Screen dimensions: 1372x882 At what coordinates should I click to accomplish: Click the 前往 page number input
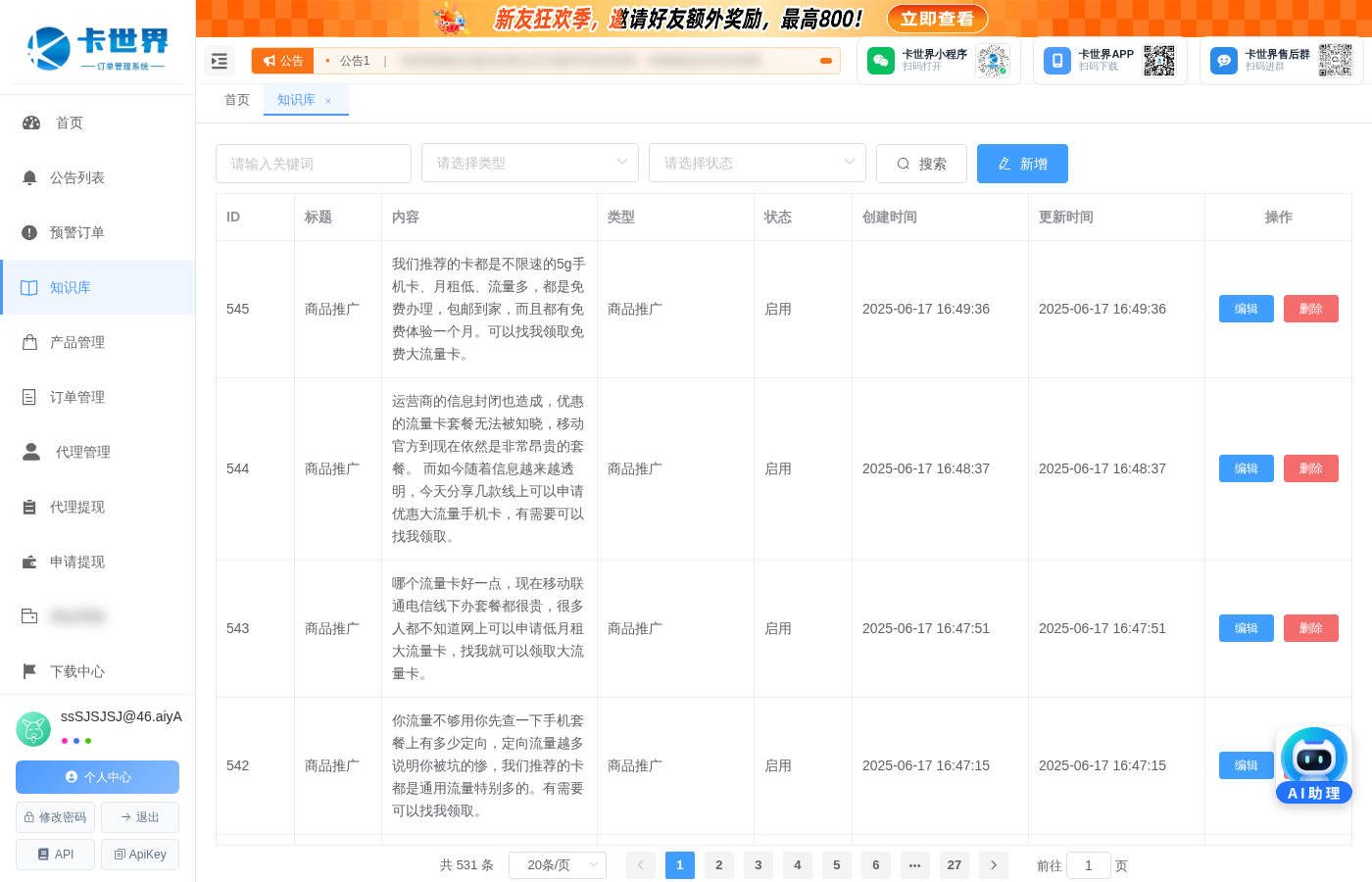[1088, 865]
